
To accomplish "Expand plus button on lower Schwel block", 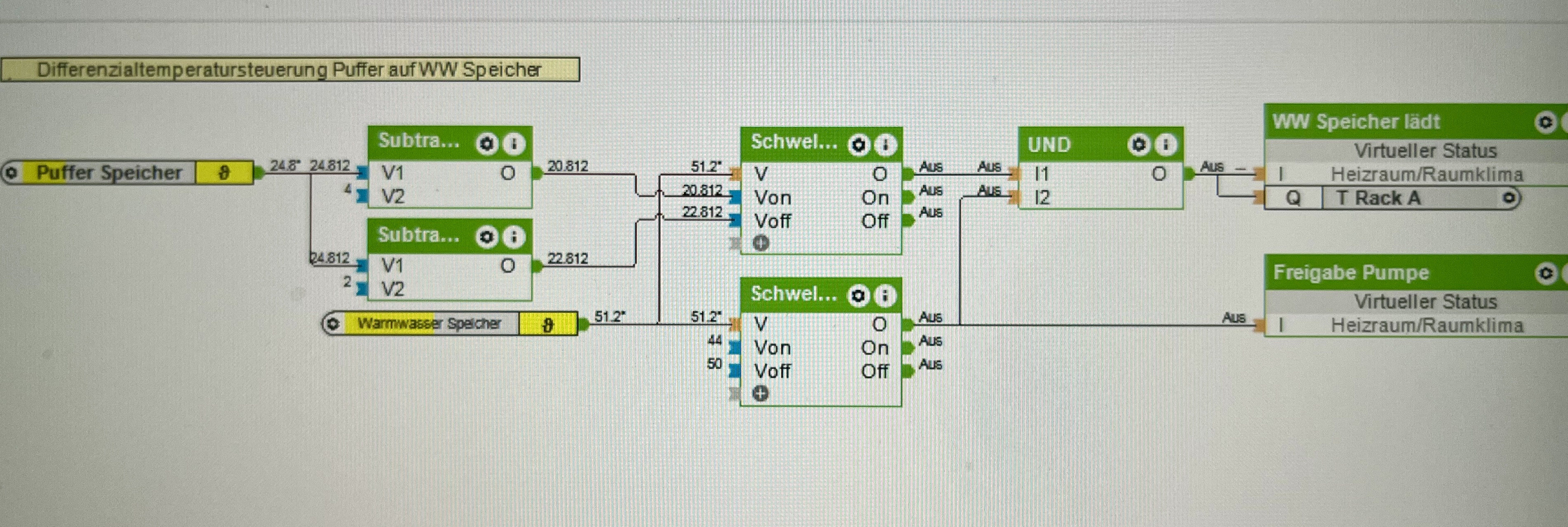I will [760, 394].
